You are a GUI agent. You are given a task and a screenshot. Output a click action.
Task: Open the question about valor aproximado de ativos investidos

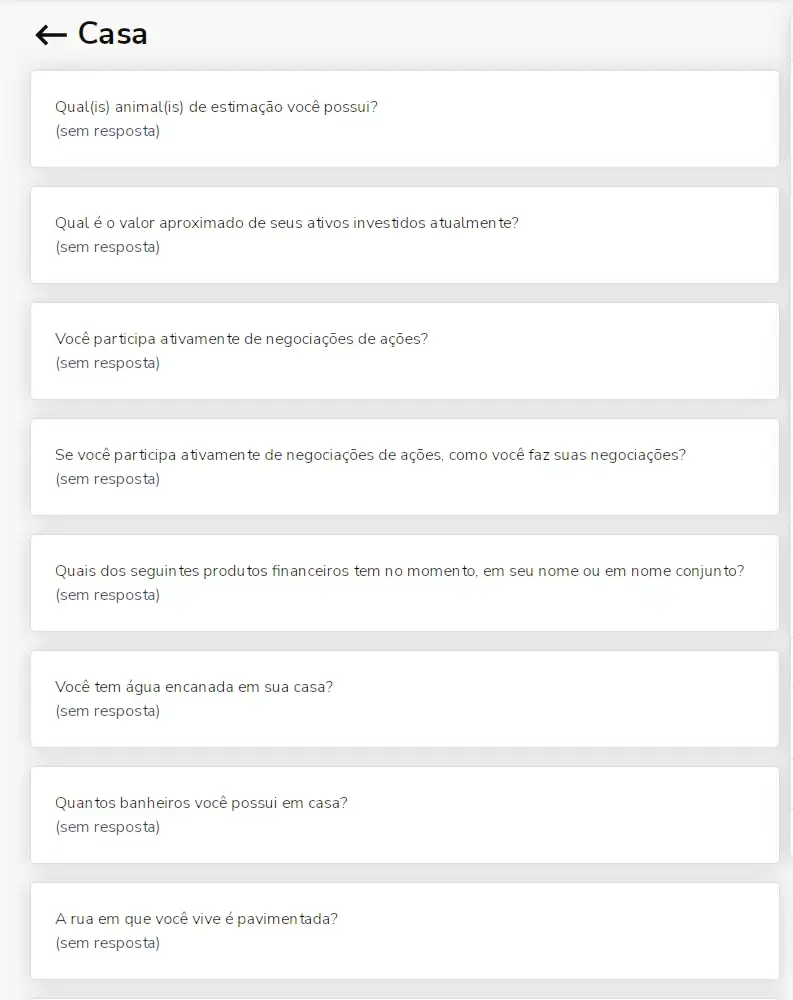[x=404, y=235]
